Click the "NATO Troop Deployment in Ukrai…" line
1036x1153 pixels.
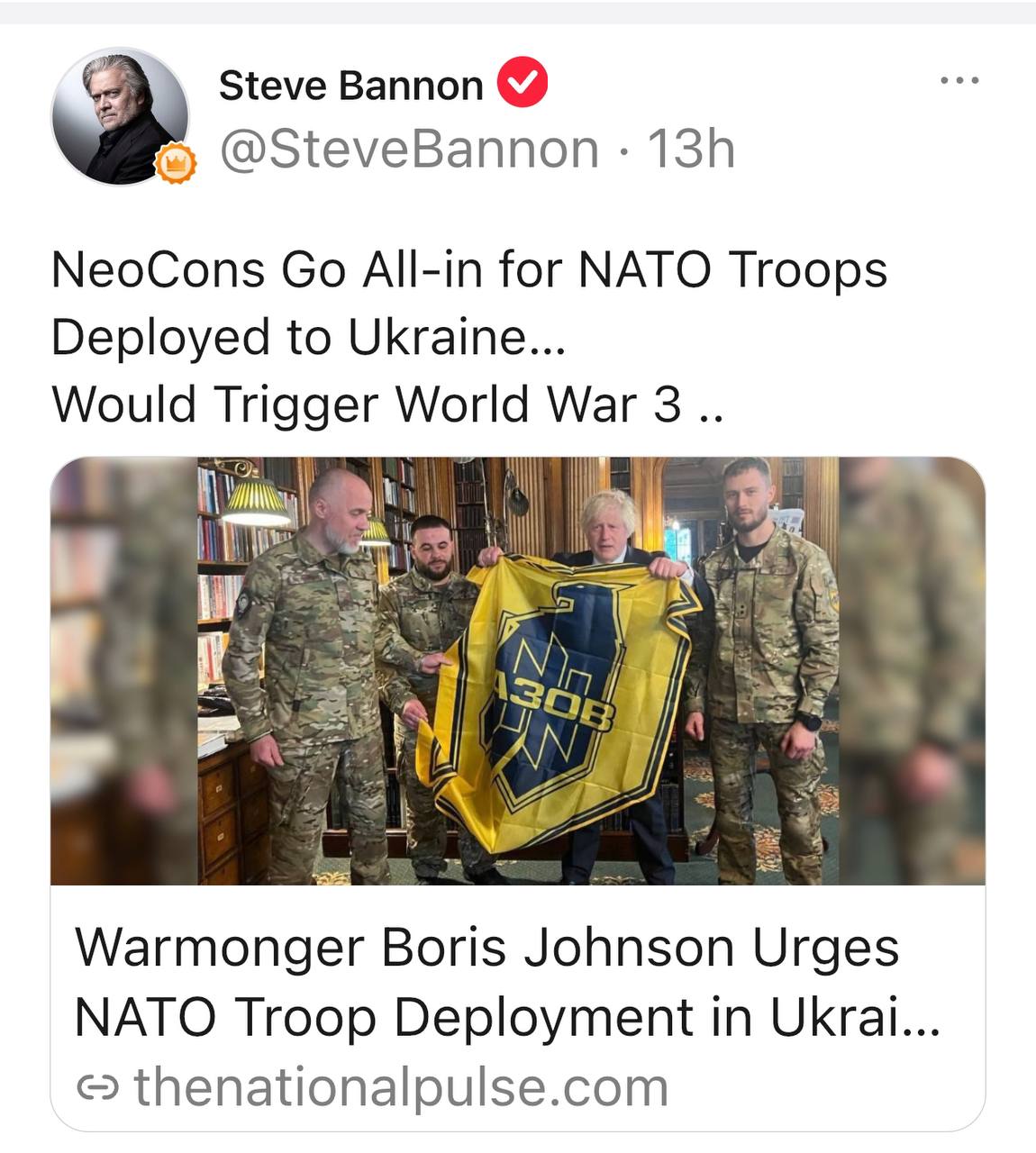click(507, 1017)
